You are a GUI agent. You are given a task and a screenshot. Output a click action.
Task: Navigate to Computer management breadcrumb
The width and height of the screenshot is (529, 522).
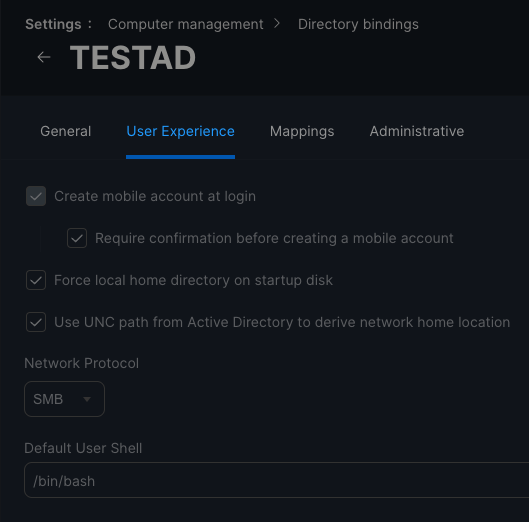[x=186, y=24]
